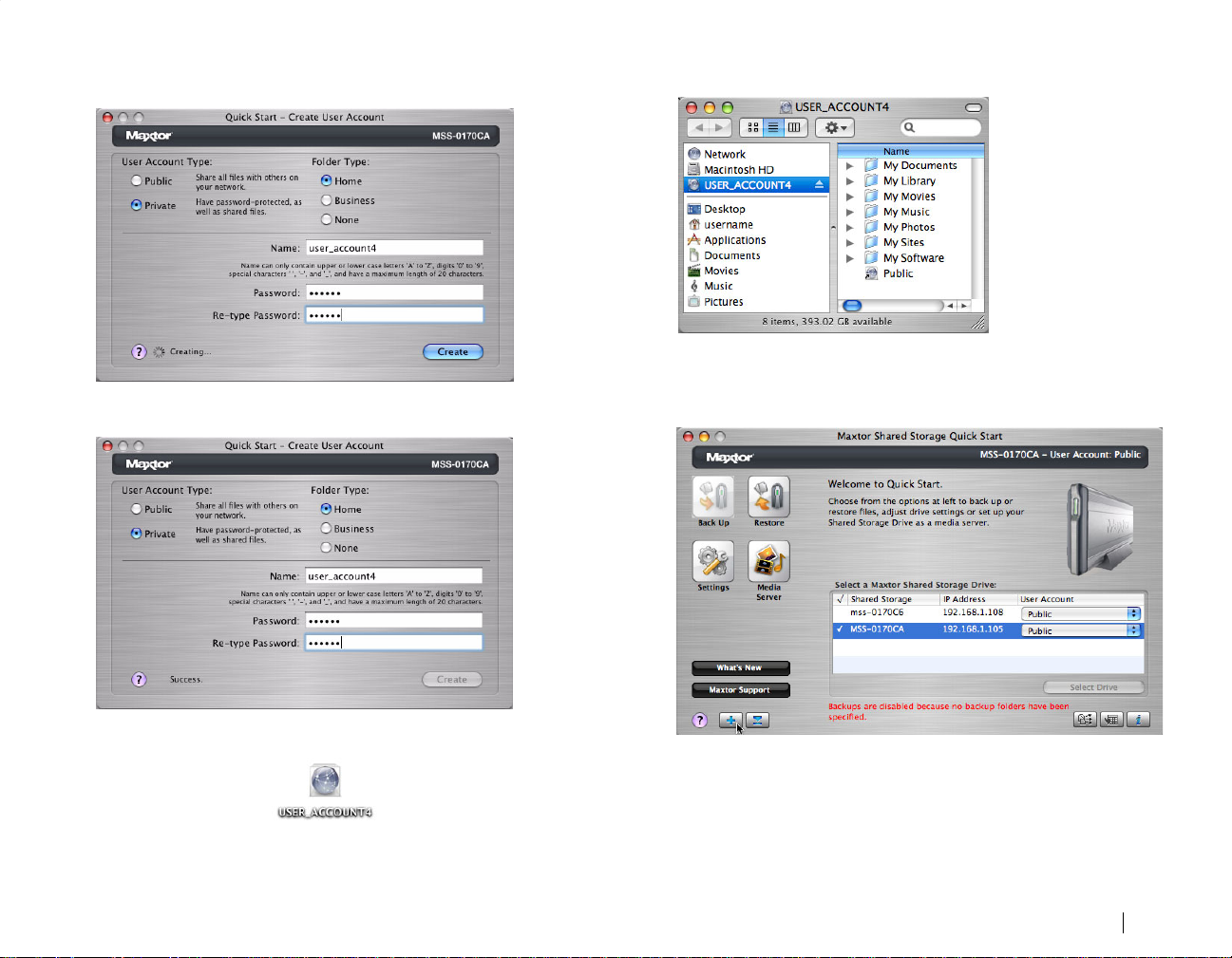This screenshot has height=958, width=1232.
Task: Click the What's New button
Action: (x=740, y=667)
